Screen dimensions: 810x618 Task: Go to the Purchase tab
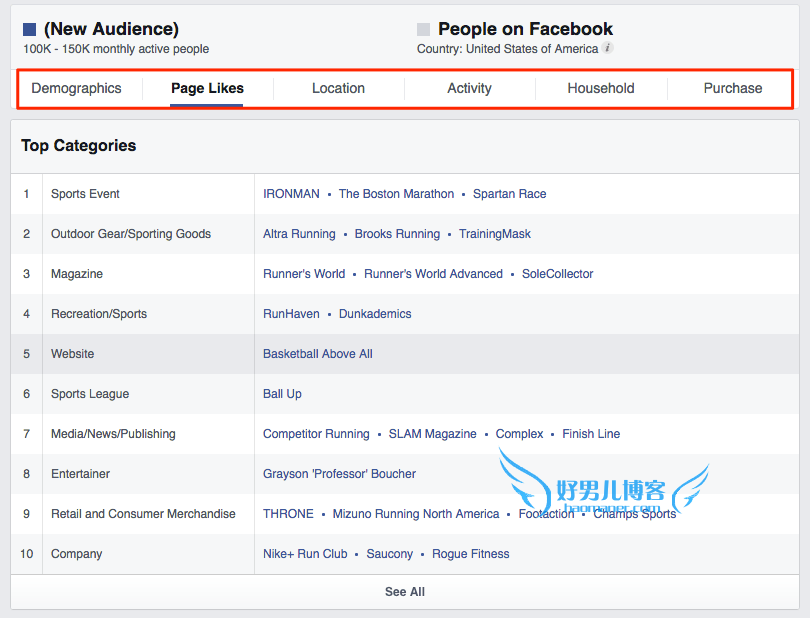coord(733,88)
